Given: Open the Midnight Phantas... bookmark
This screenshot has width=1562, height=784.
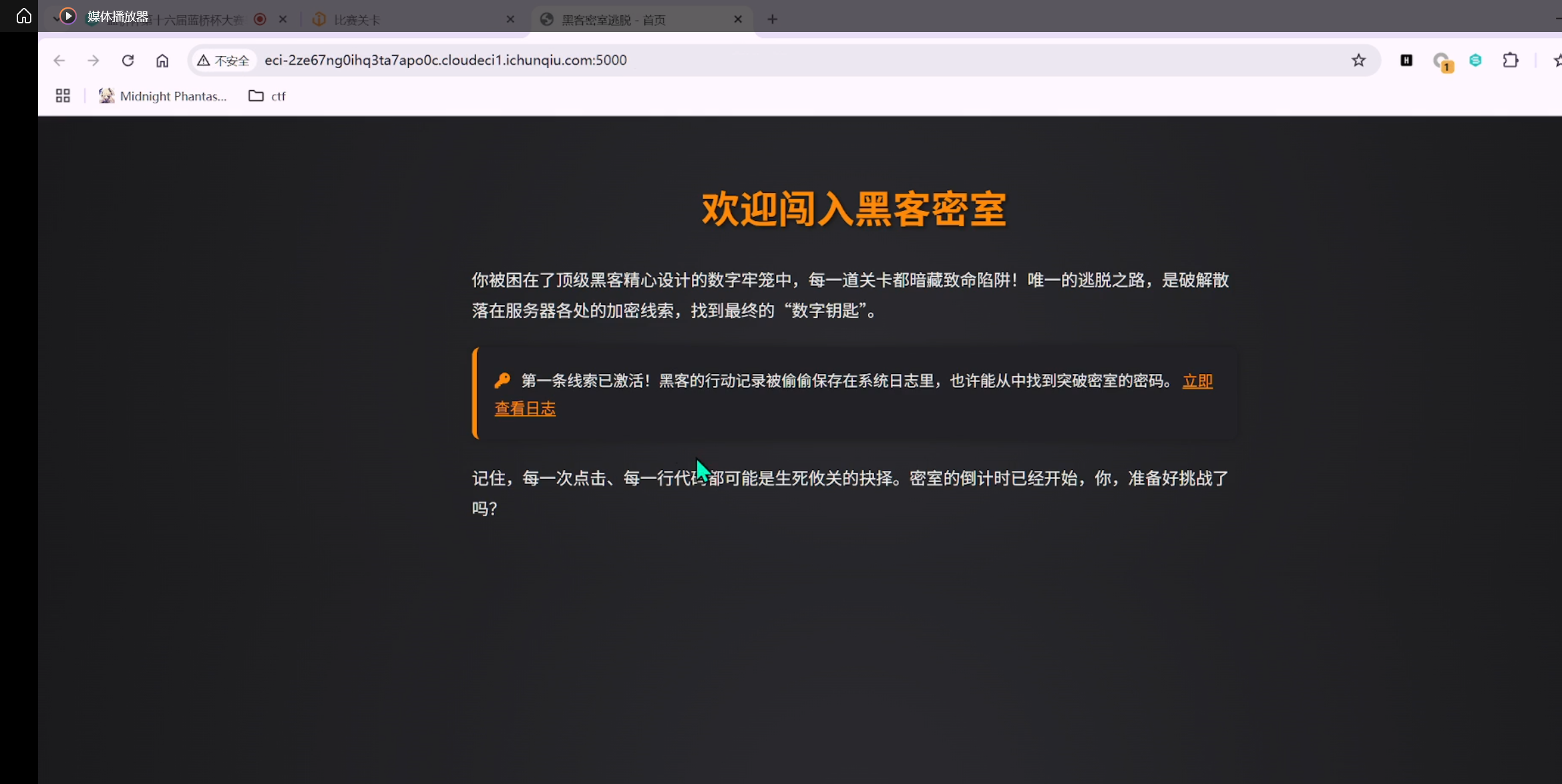Looking at the screenshot, I should (163, 95).
